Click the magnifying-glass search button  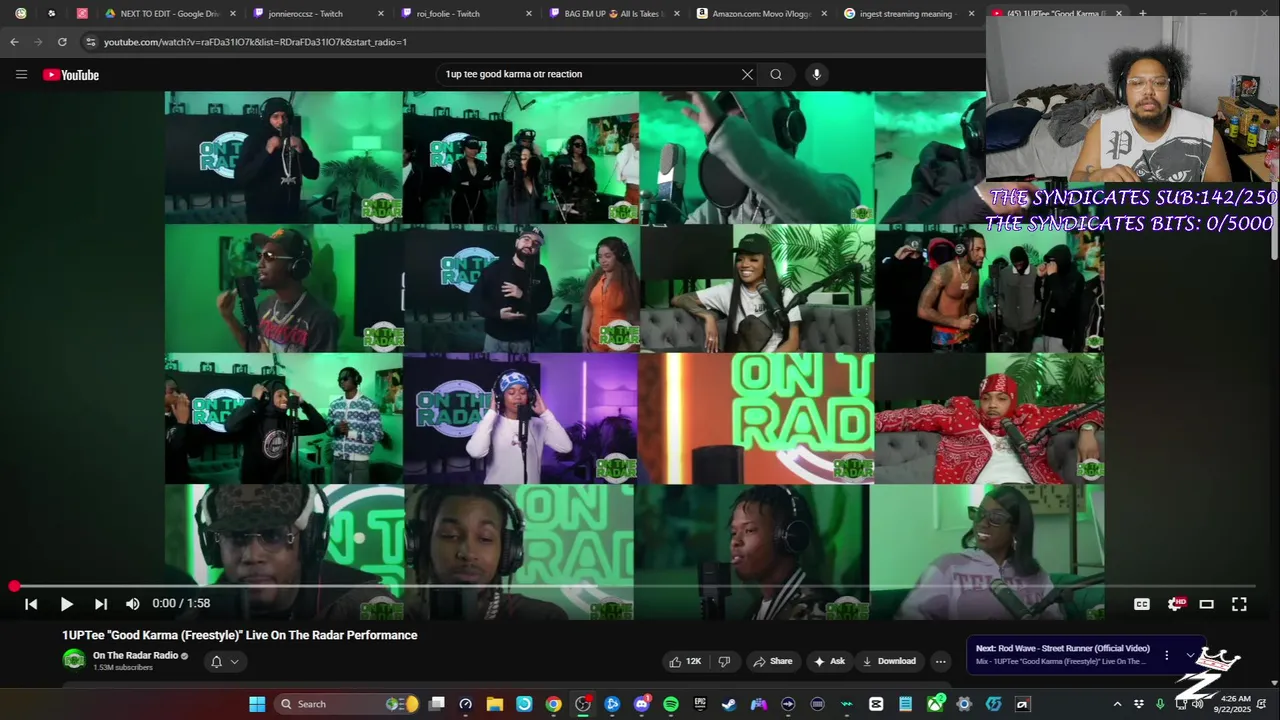click(776, 74)
